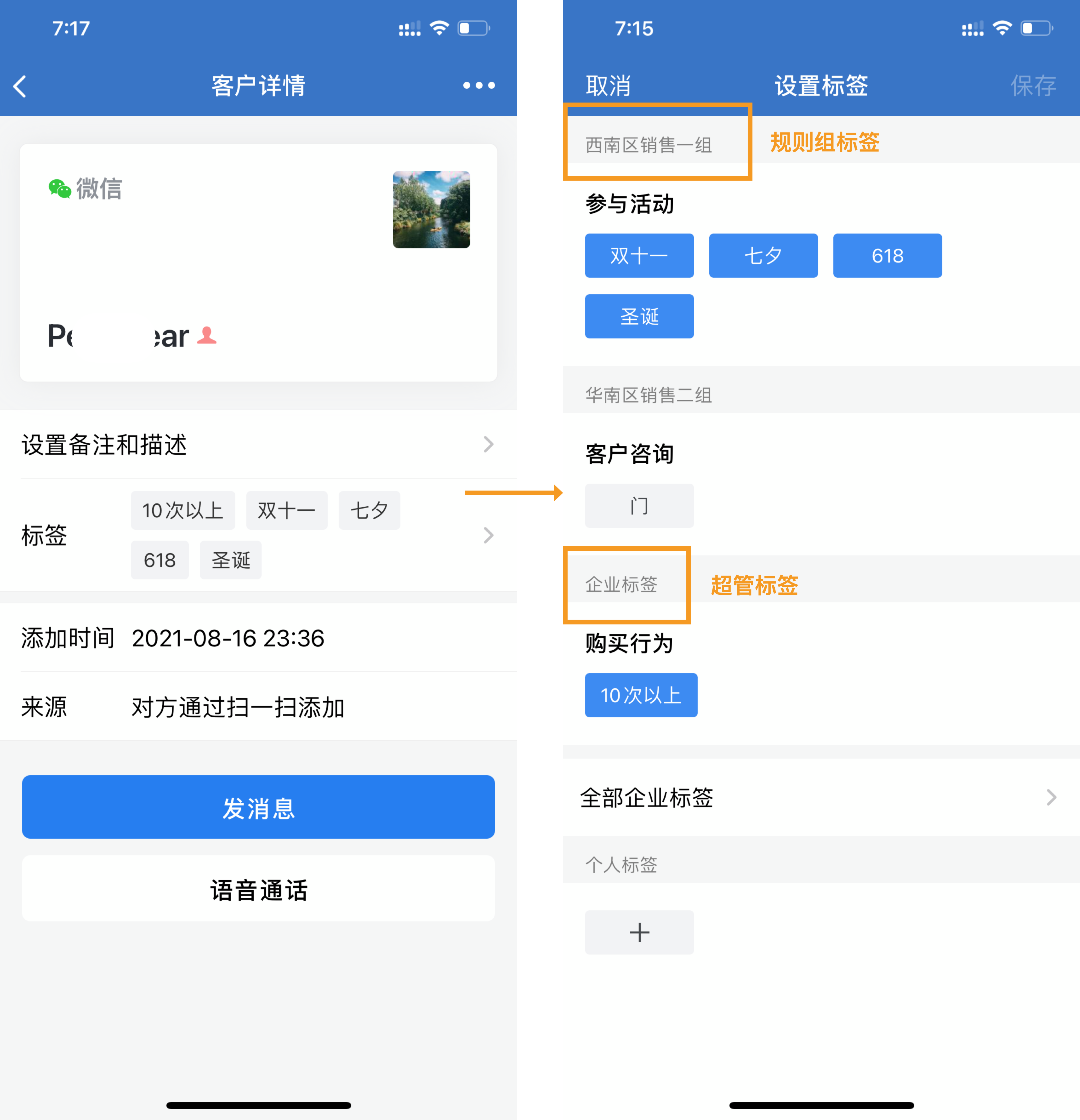Deselect the 双十一 tag toggle

[x=639, y=255]
